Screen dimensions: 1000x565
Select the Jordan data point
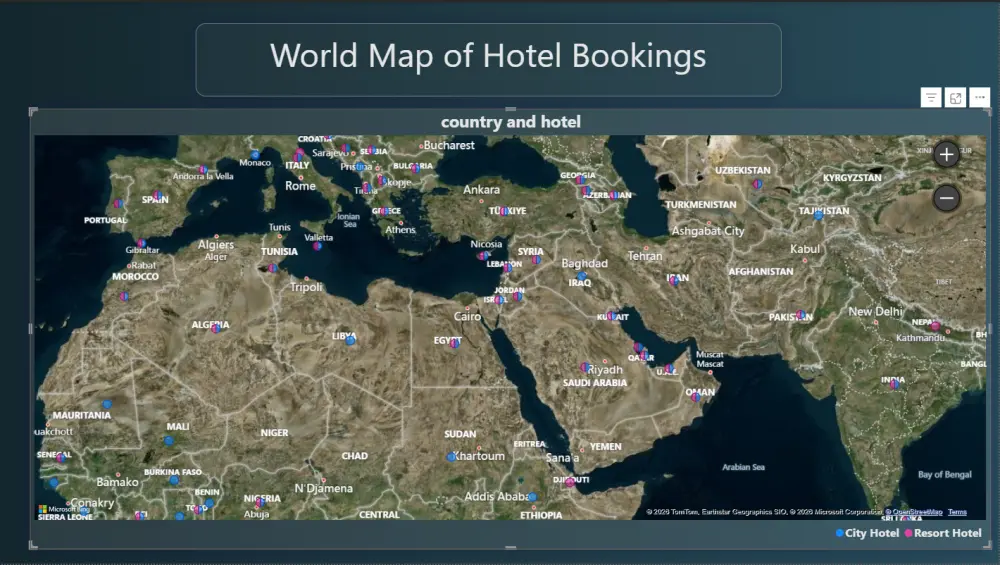[x=518, y=297]
